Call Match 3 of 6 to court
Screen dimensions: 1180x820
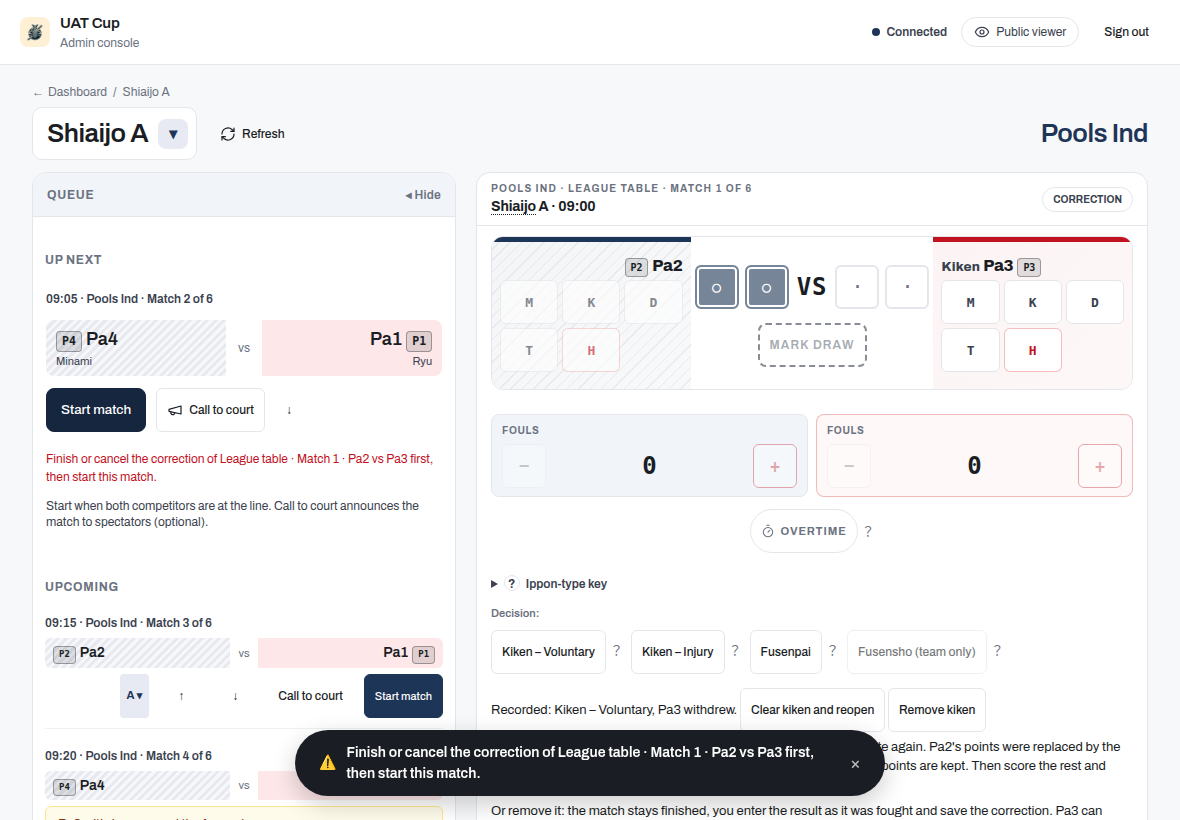(x=310, y=696)
